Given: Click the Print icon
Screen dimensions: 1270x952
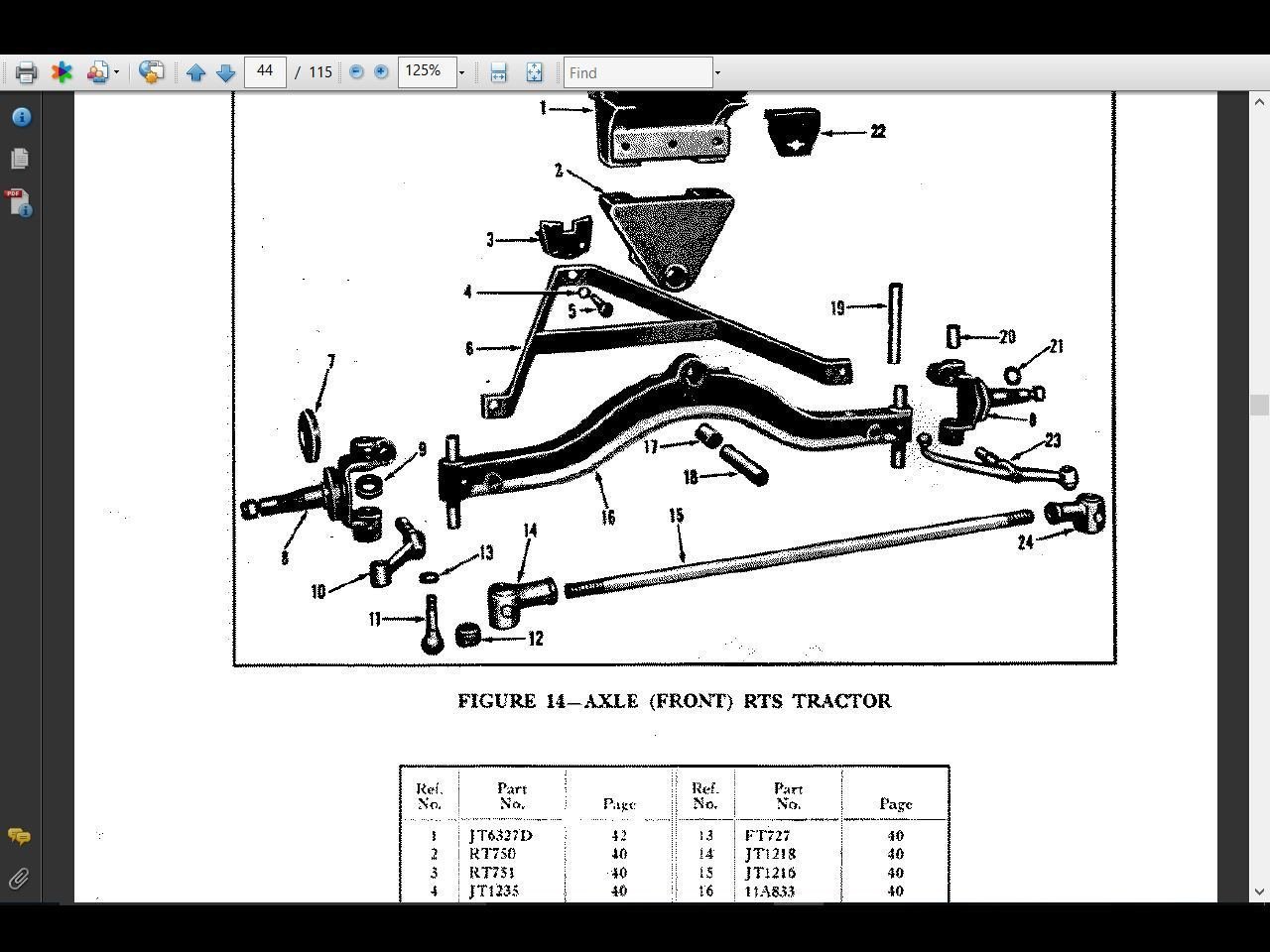Looking at the screenshot, I should tap(25, 71).
